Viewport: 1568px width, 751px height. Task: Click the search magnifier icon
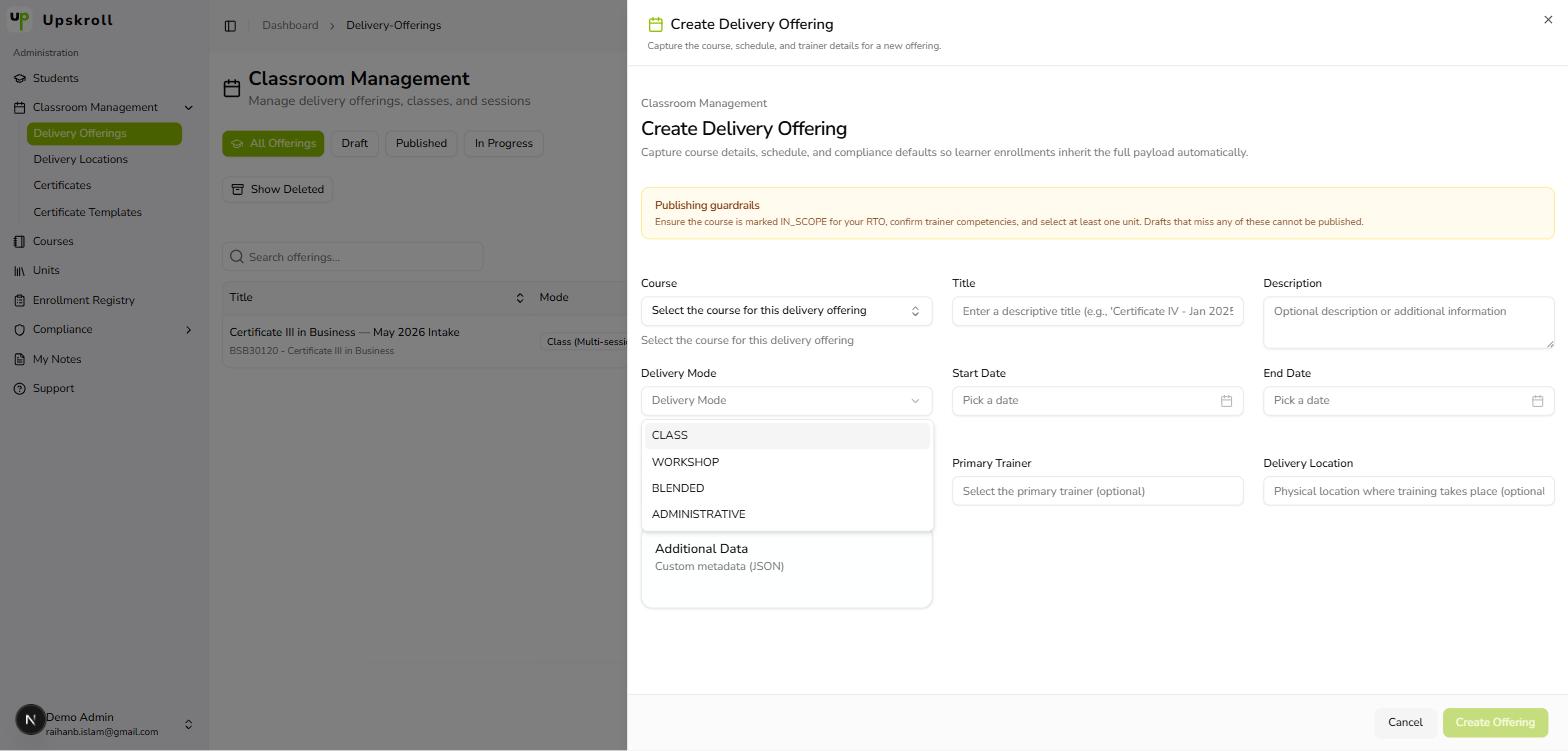point(237,257)
